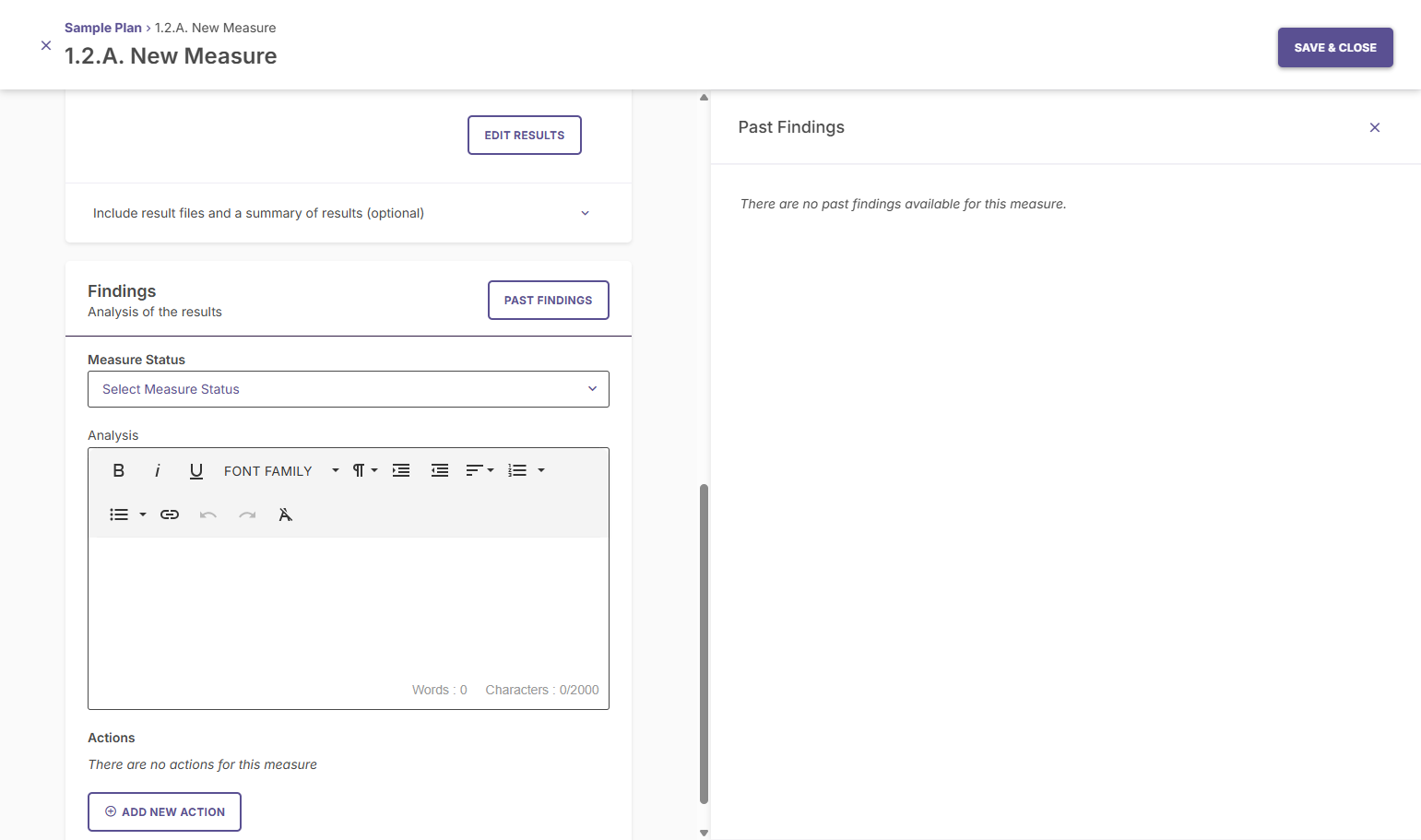This screenshot has width=1421, height=840.
Task: Open Past Findings button
Action: (549, 301)
